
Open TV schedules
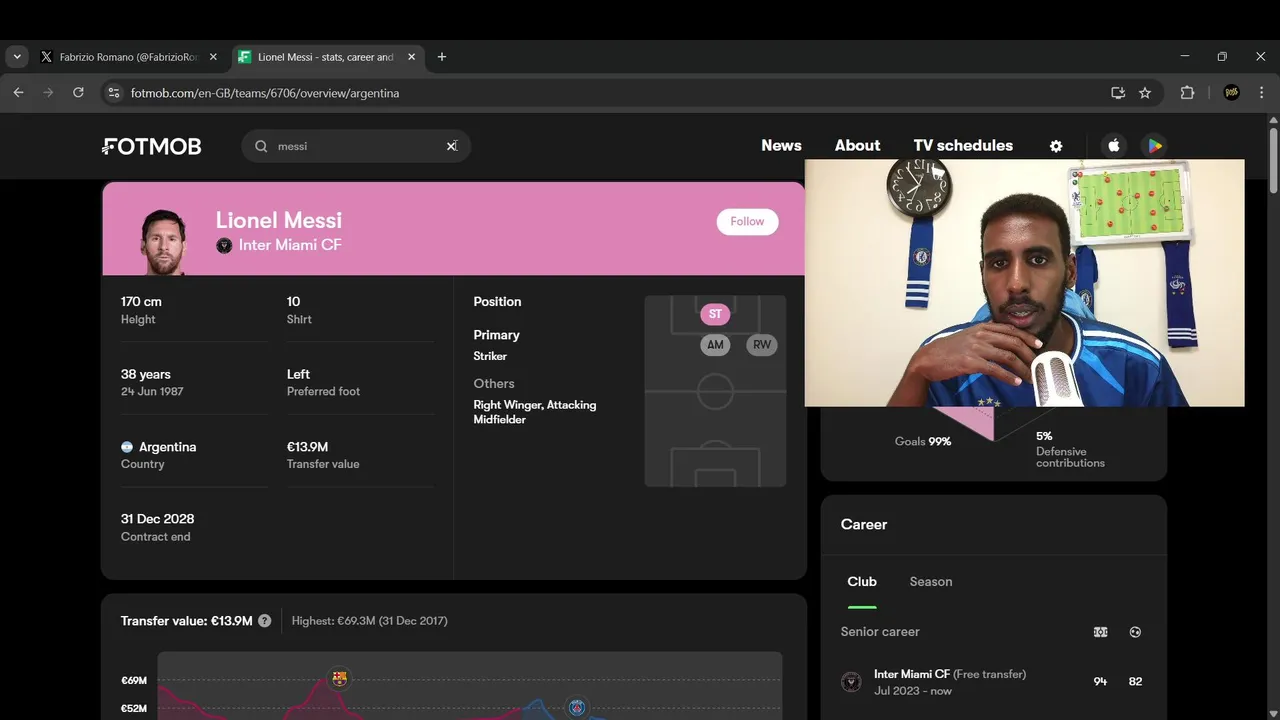[963, 145]
